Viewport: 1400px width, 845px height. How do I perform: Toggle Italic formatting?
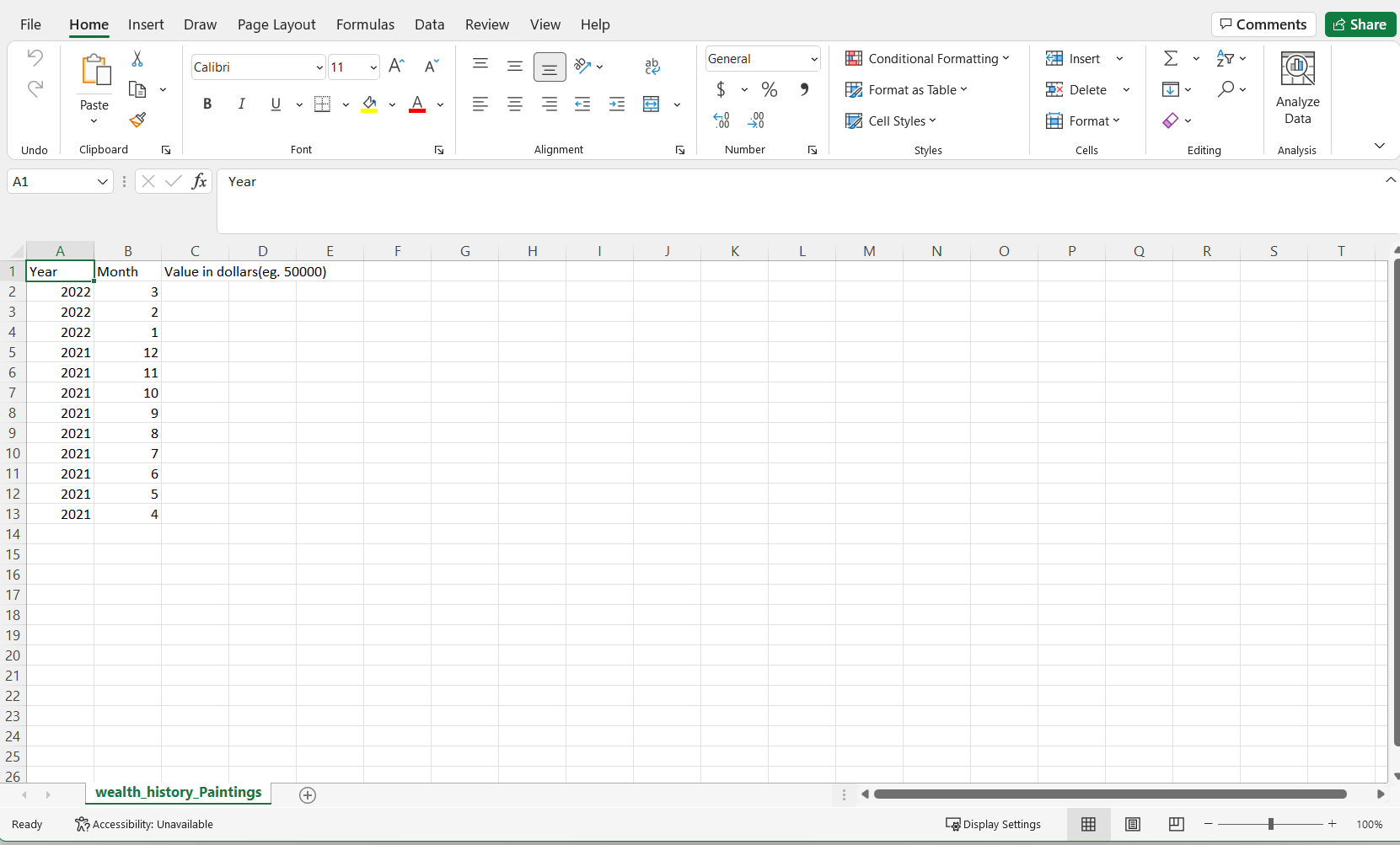pos(242,104)
